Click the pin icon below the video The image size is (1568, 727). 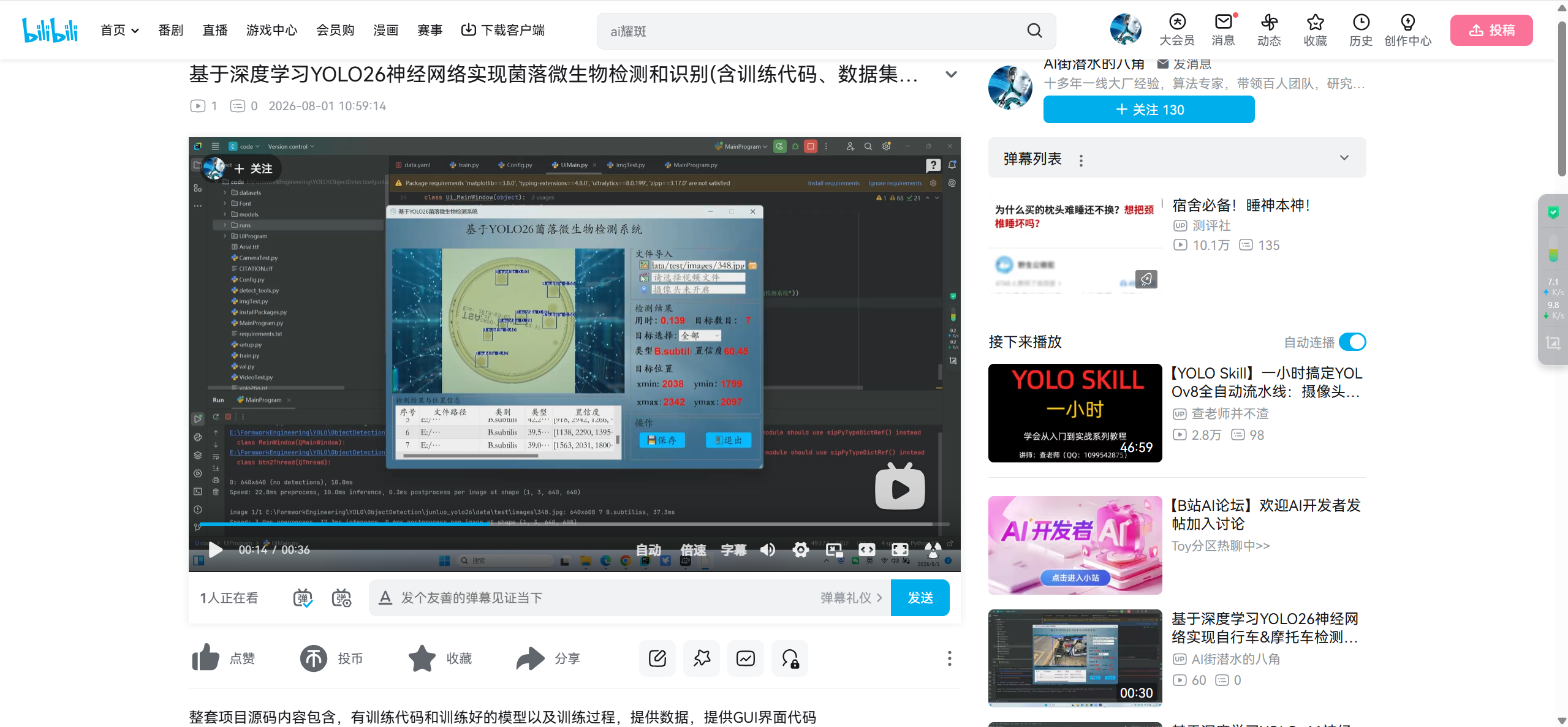coord(702,658)
